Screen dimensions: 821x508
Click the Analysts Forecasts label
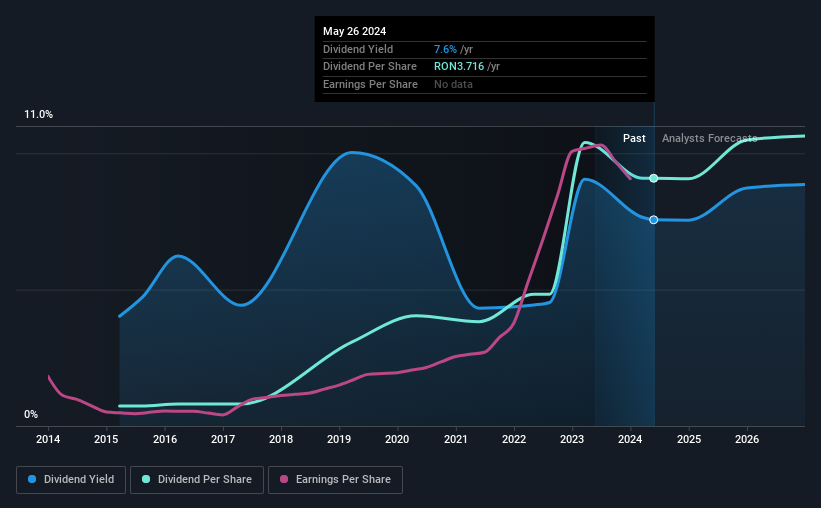pyautogui.click(x=709, y=138)
